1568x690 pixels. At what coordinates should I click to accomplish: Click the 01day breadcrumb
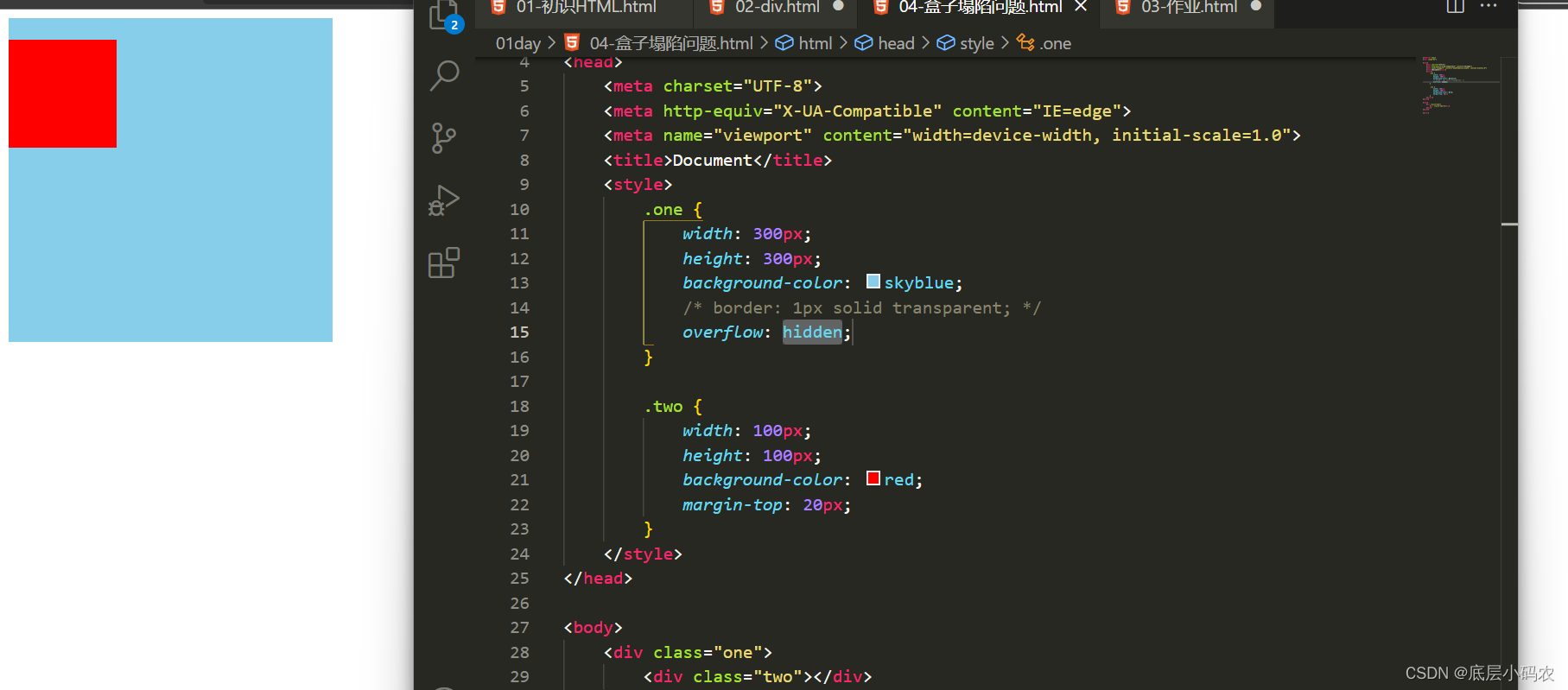(518, 43)
